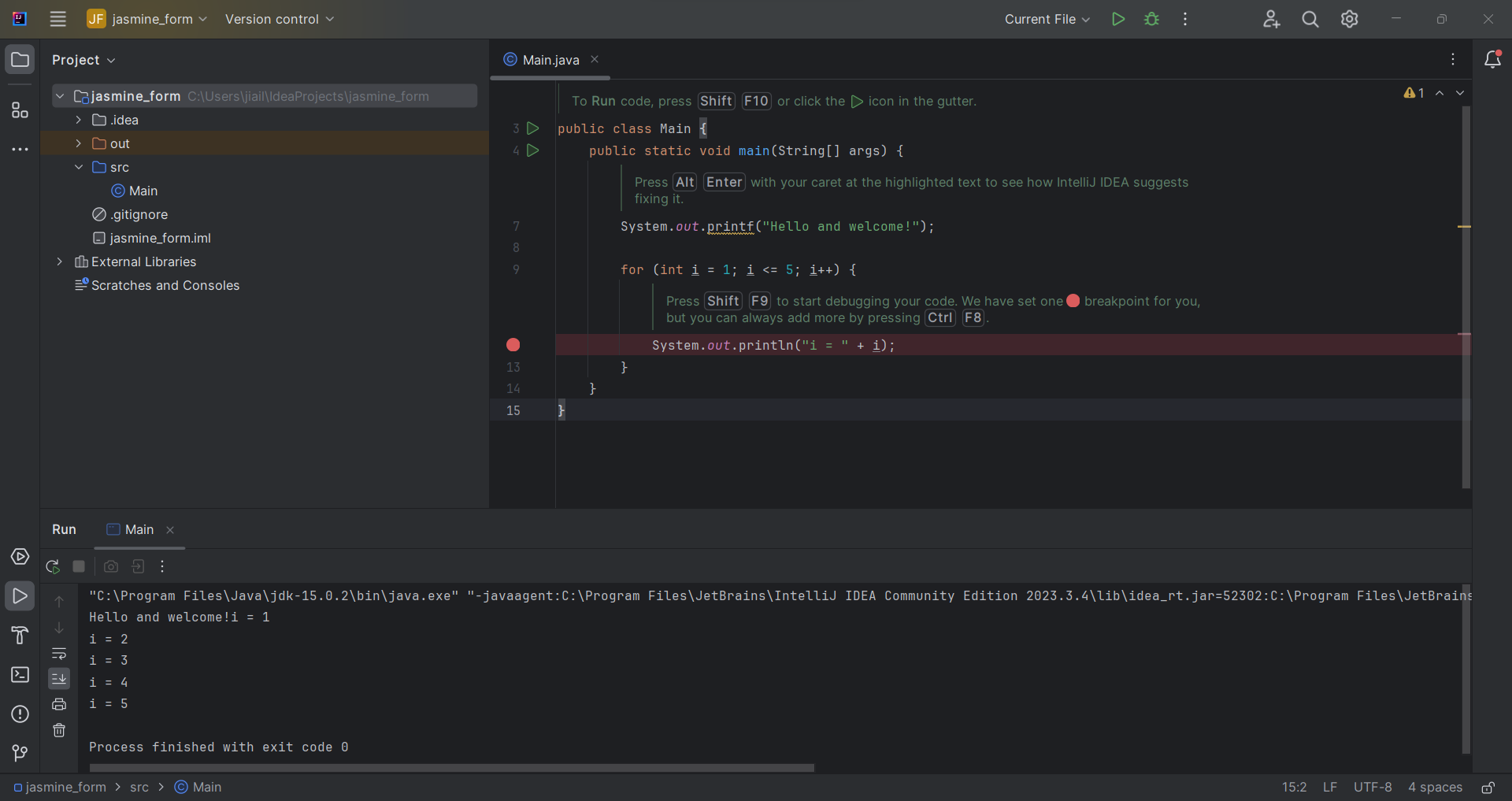
Task: Stop the running process
Action: pos(79,566)
